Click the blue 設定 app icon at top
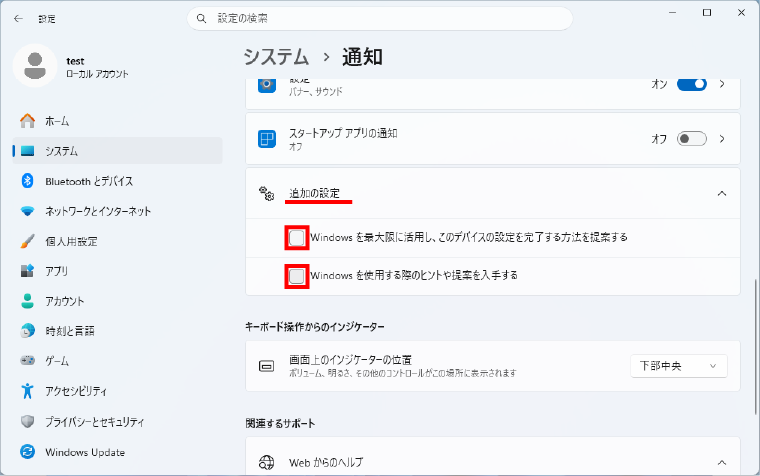Viewport: 760px width, 476px height. tap(267, 85)
